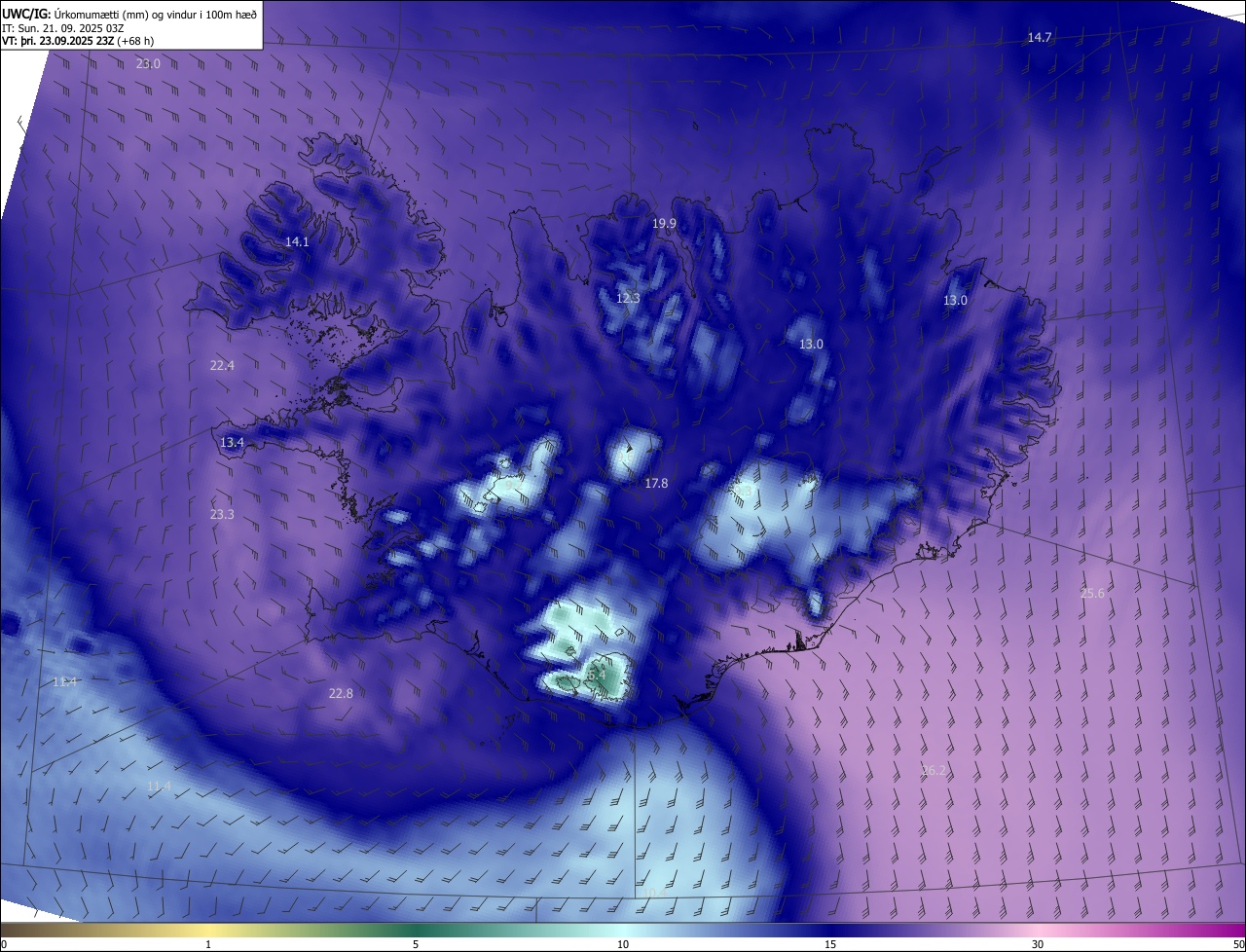Click the 26.2 value label

(x=933, y=770)
